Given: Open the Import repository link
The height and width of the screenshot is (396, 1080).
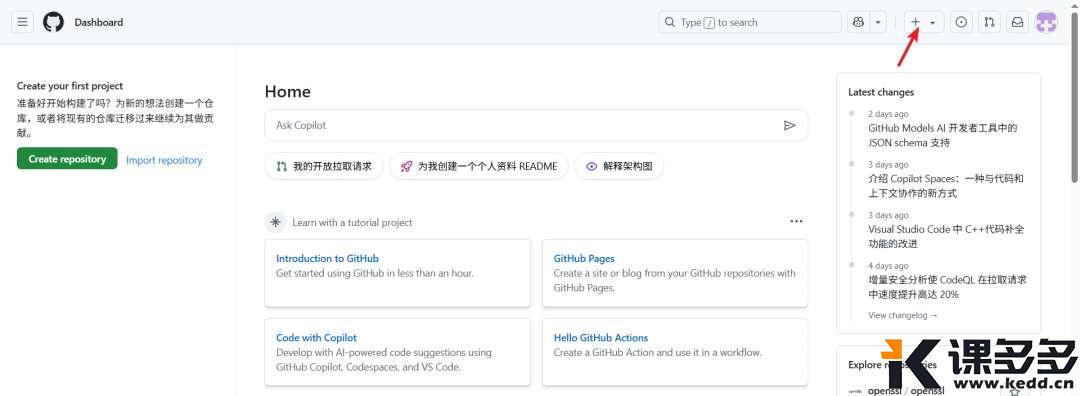Looking at the screenshot, I should (x=164, y=160).
